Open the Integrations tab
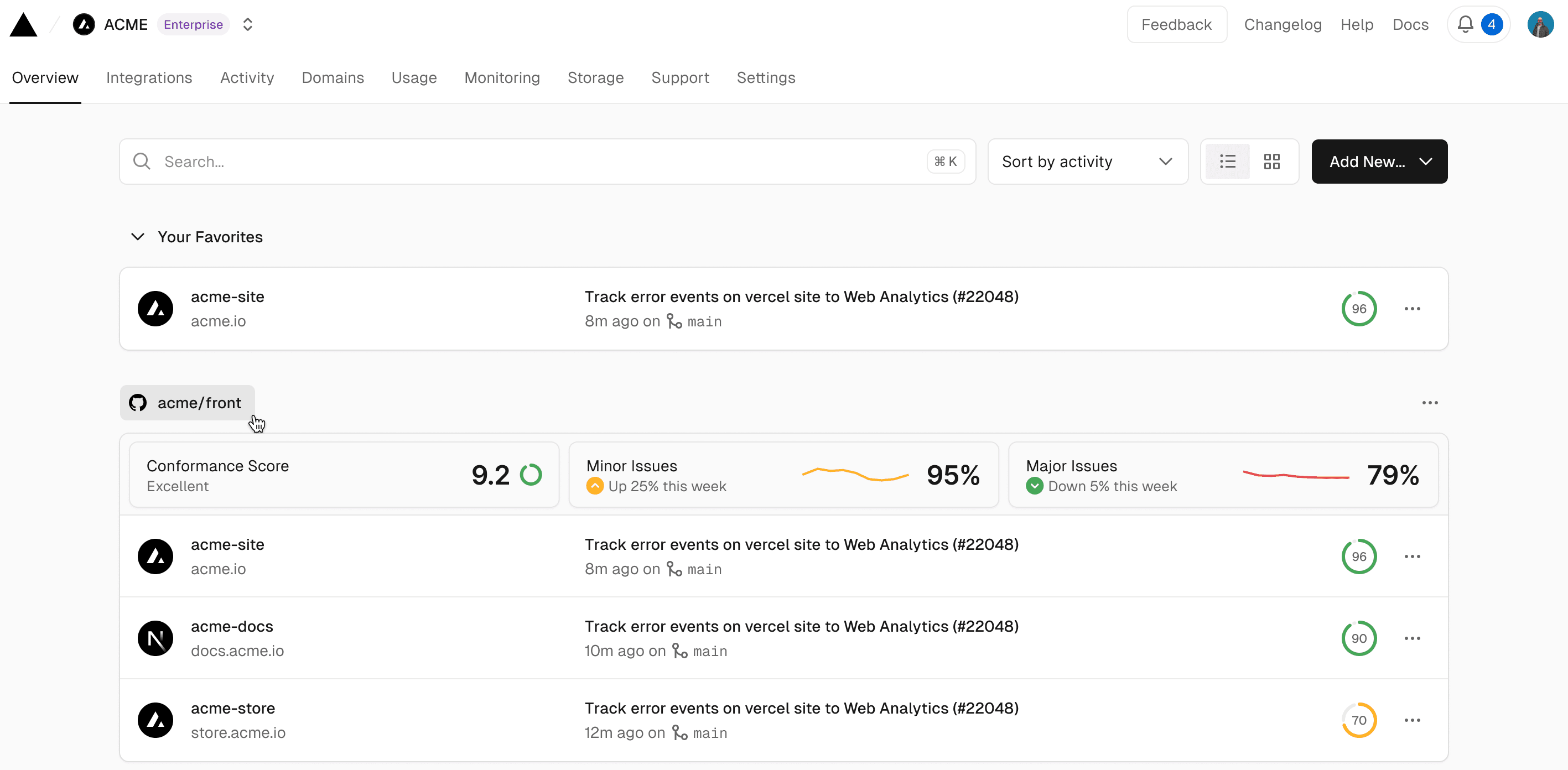Screen dimensions: 1568x770 pyautogui.click(x=150, y=78)
